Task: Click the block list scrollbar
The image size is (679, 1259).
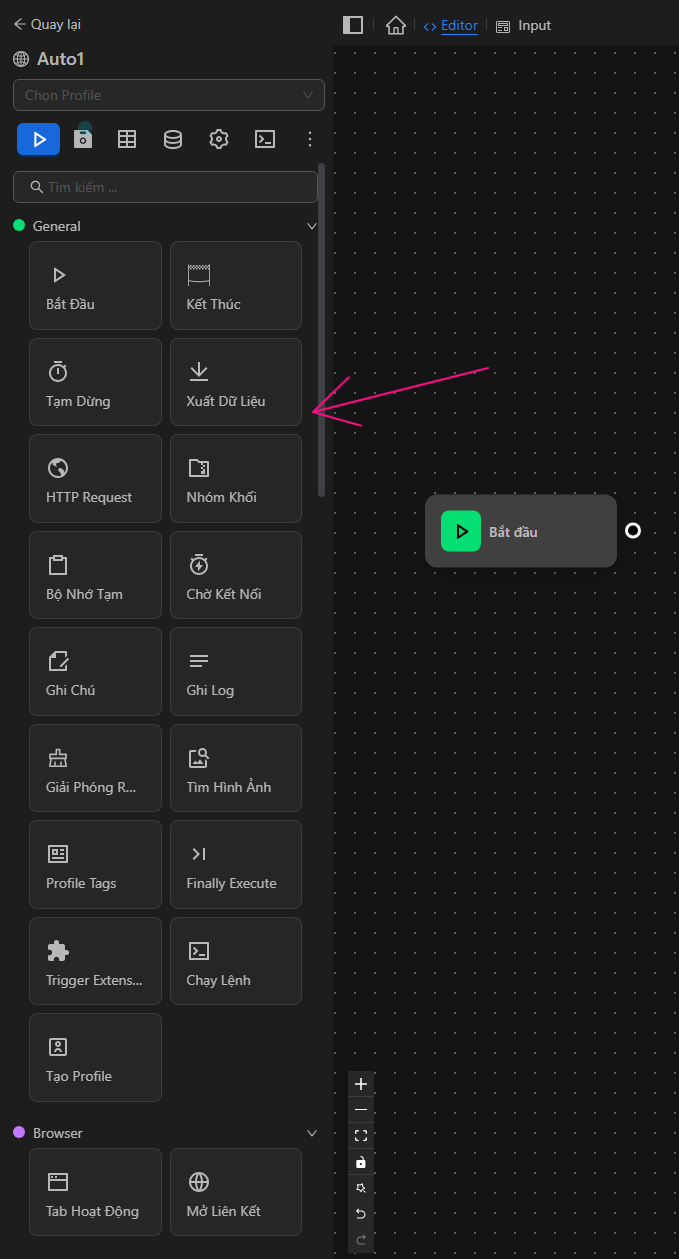Action: pyautogui.click(x=321, y=330)
